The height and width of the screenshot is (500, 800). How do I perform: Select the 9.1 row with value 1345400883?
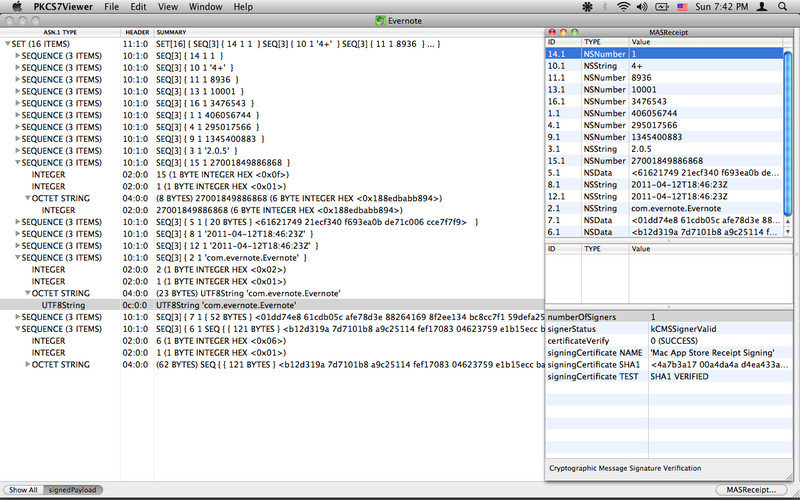click(664, 137)
